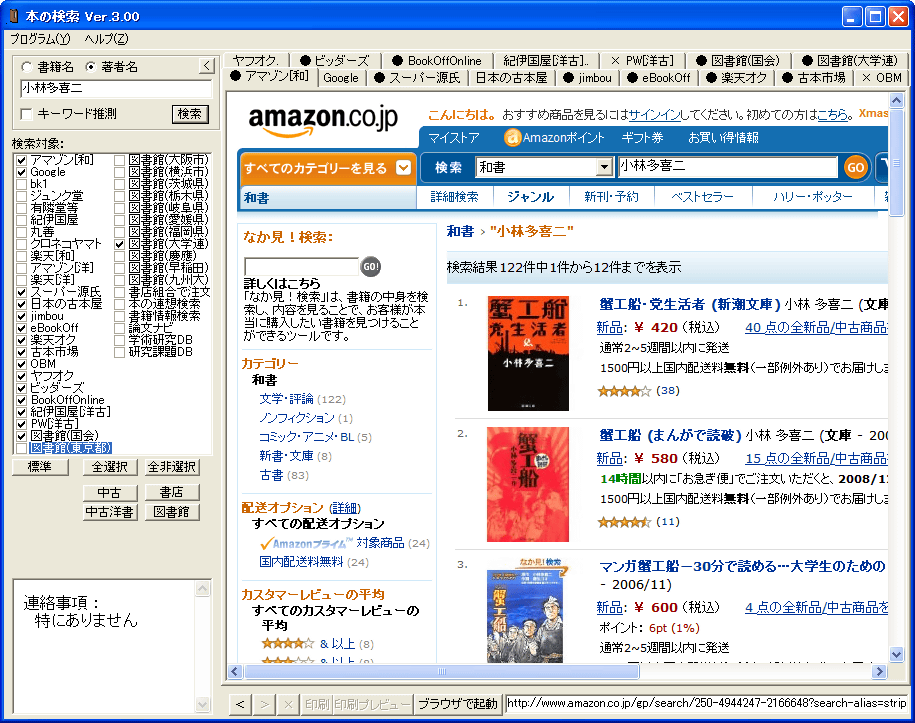Open the 和書 category dropdown in Amazon search
This screenshot has height=723, width=915.
pos(604,167)
